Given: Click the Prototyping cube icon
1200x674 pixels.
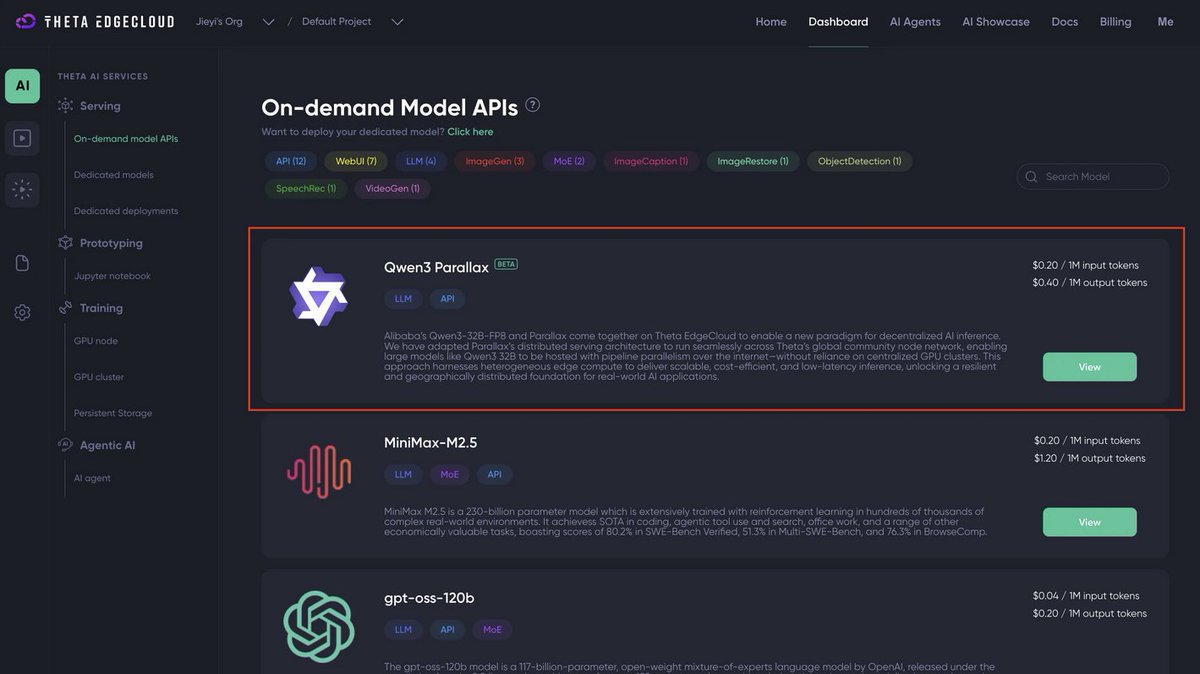Looking at the screenshot, I should [x=65, y=243].
